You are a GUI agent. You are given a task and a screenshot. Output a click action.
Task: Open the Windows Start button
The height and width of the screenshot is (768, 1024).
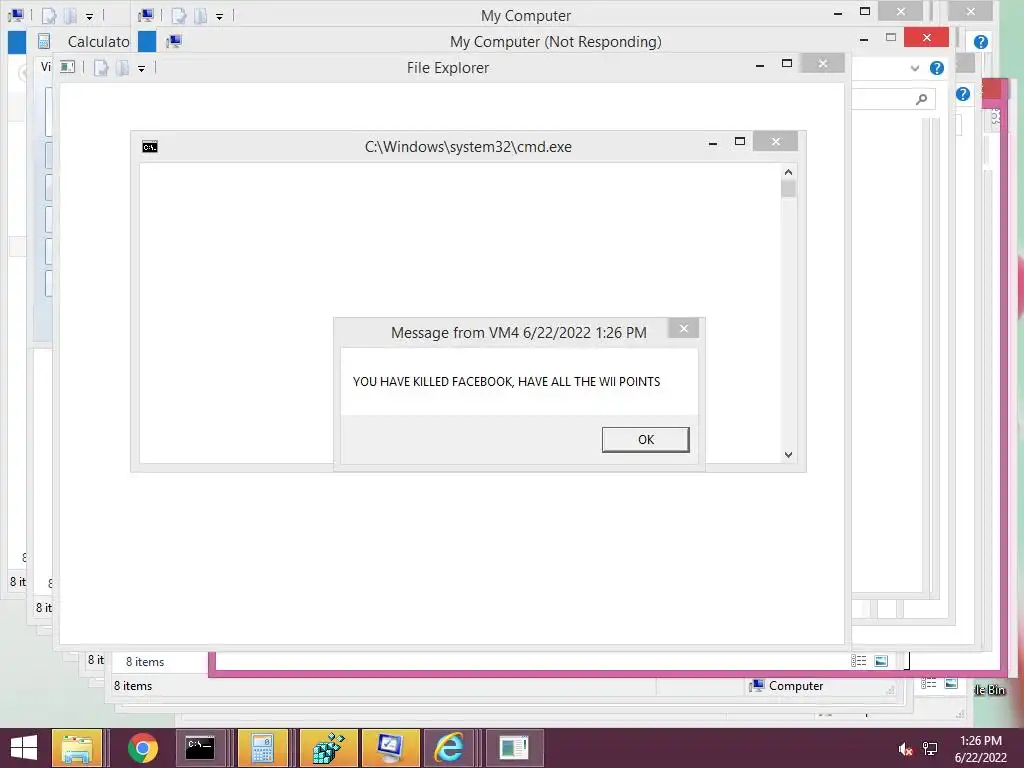24,748
